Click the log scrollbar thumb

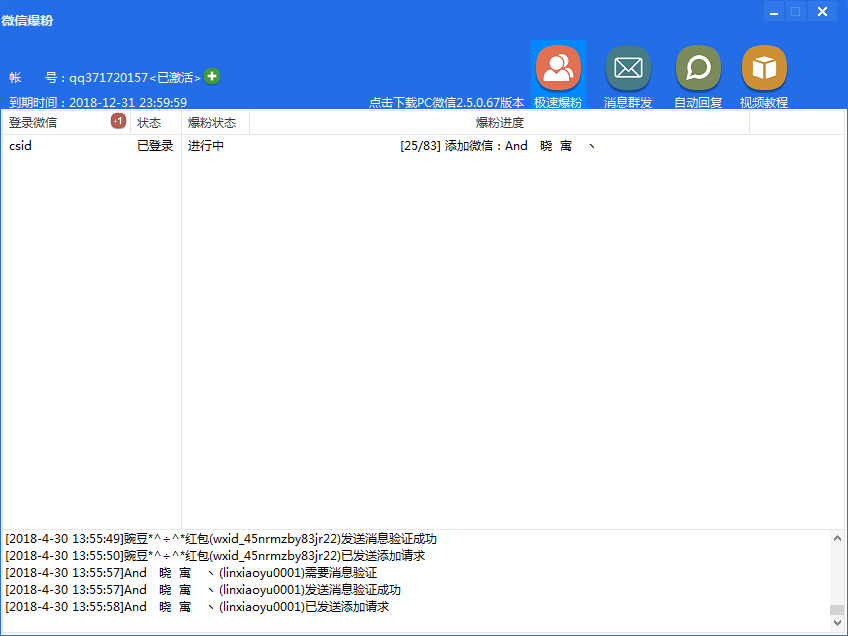pos(837,610)
